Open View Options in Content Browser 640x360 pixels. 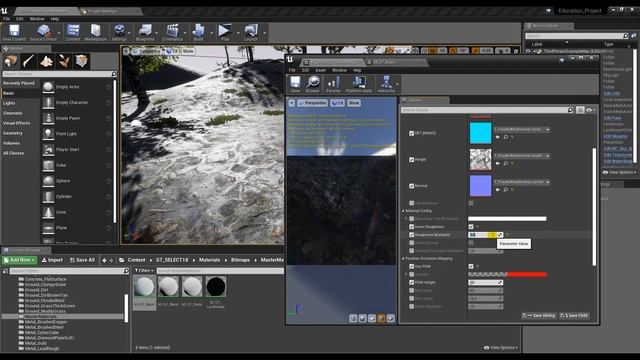tap(501, 348)
